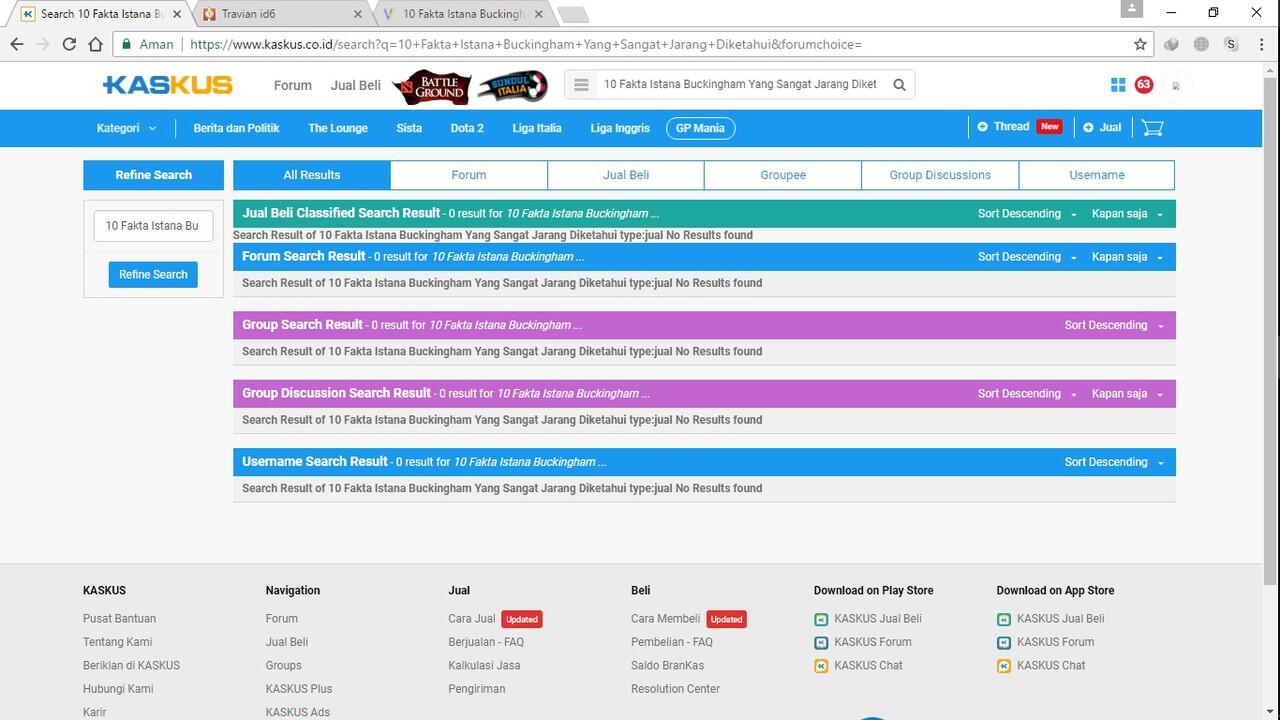Create a new Thread
This screenshot has height=720, width=1280.
[x=1019, y=127]
